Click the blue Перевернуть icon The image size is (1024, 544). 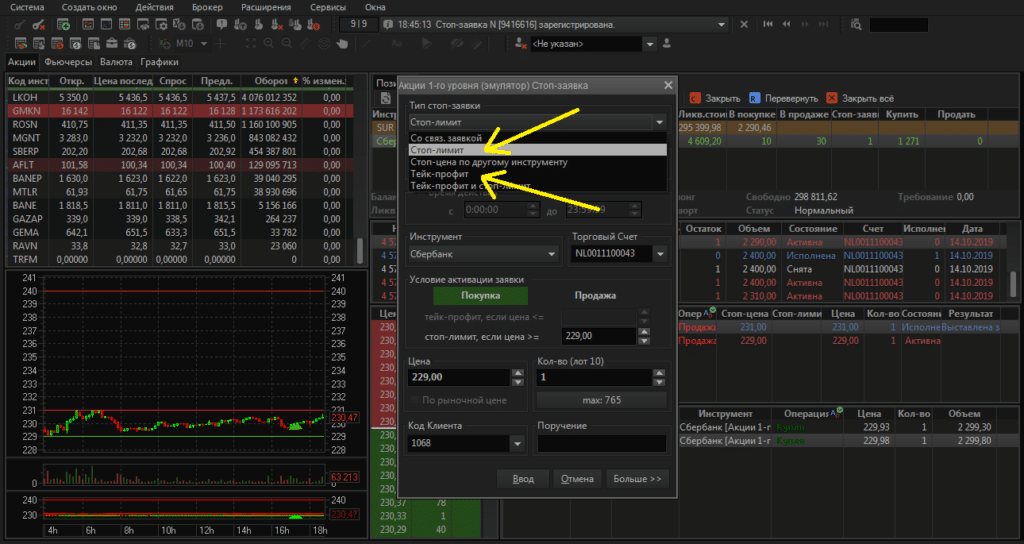click(x=754, y=99)
